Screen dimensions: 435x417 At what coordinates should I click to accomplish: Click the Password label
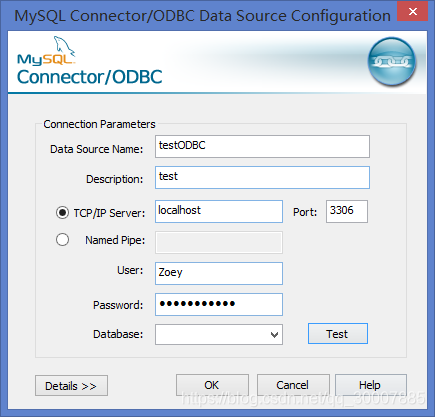pos(118,305)
